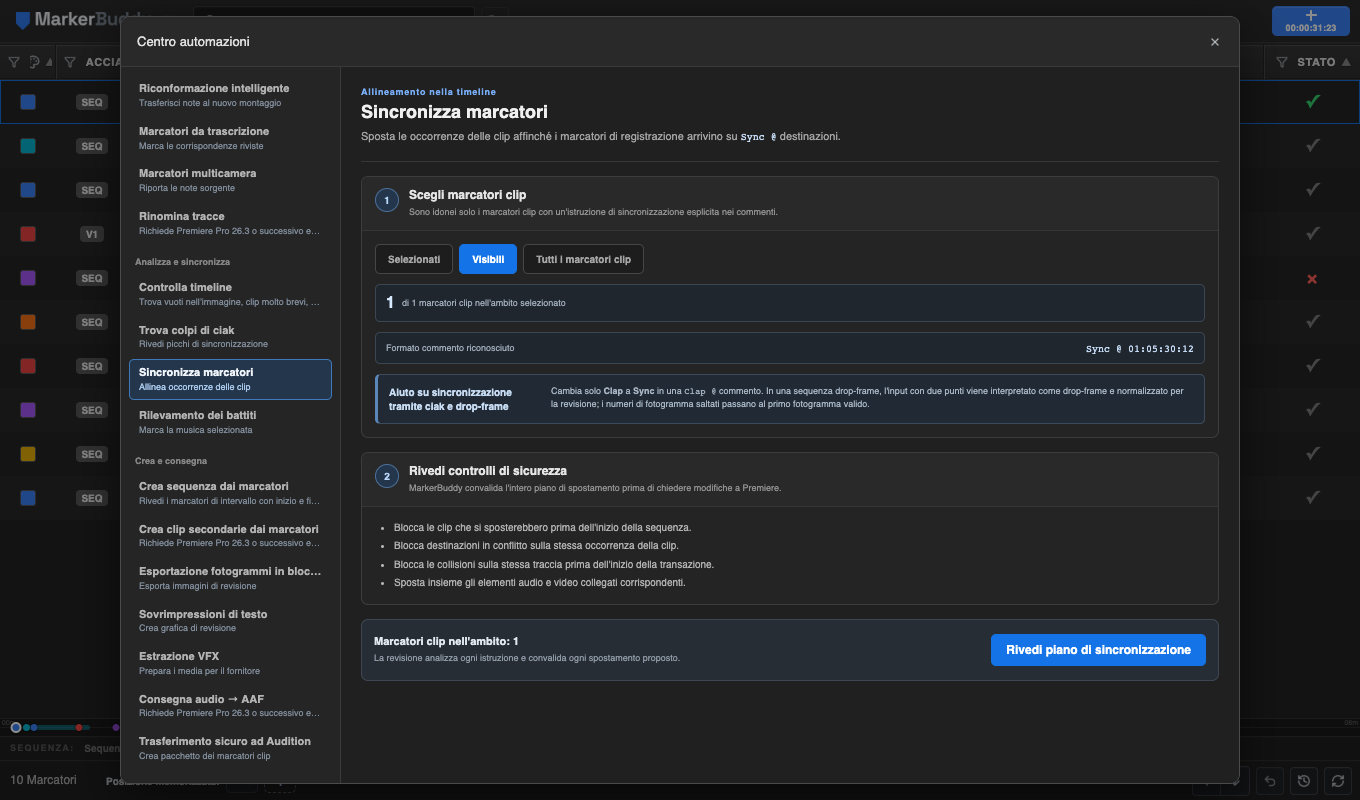Open Trova colpi di ciak automation
This screenshot has width=1360, height=800.
230,336
